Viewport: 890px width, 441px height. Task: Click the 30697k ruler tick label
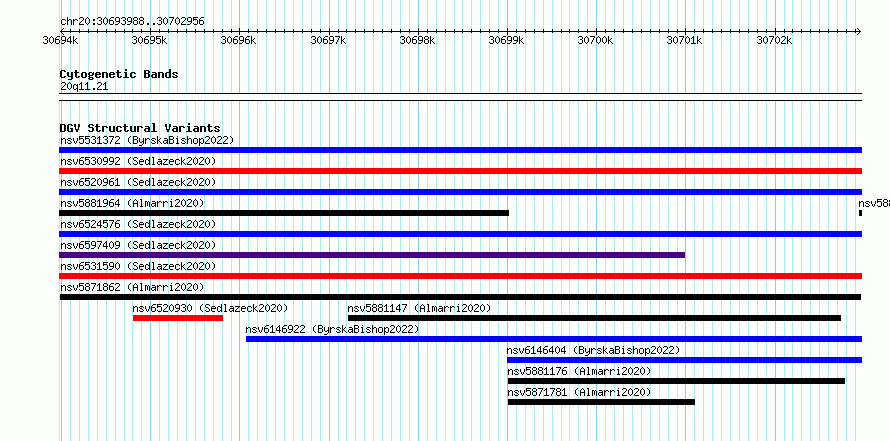pyautogui.click(x=328, y=40)
